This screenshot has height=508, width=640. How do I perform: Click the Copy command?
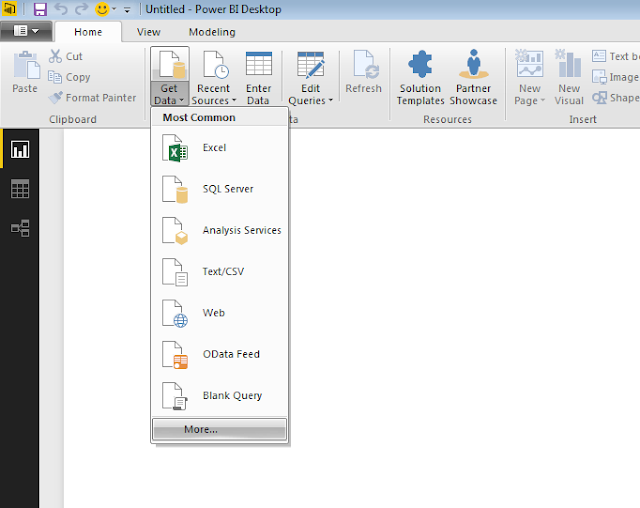(x=69, y=77)
